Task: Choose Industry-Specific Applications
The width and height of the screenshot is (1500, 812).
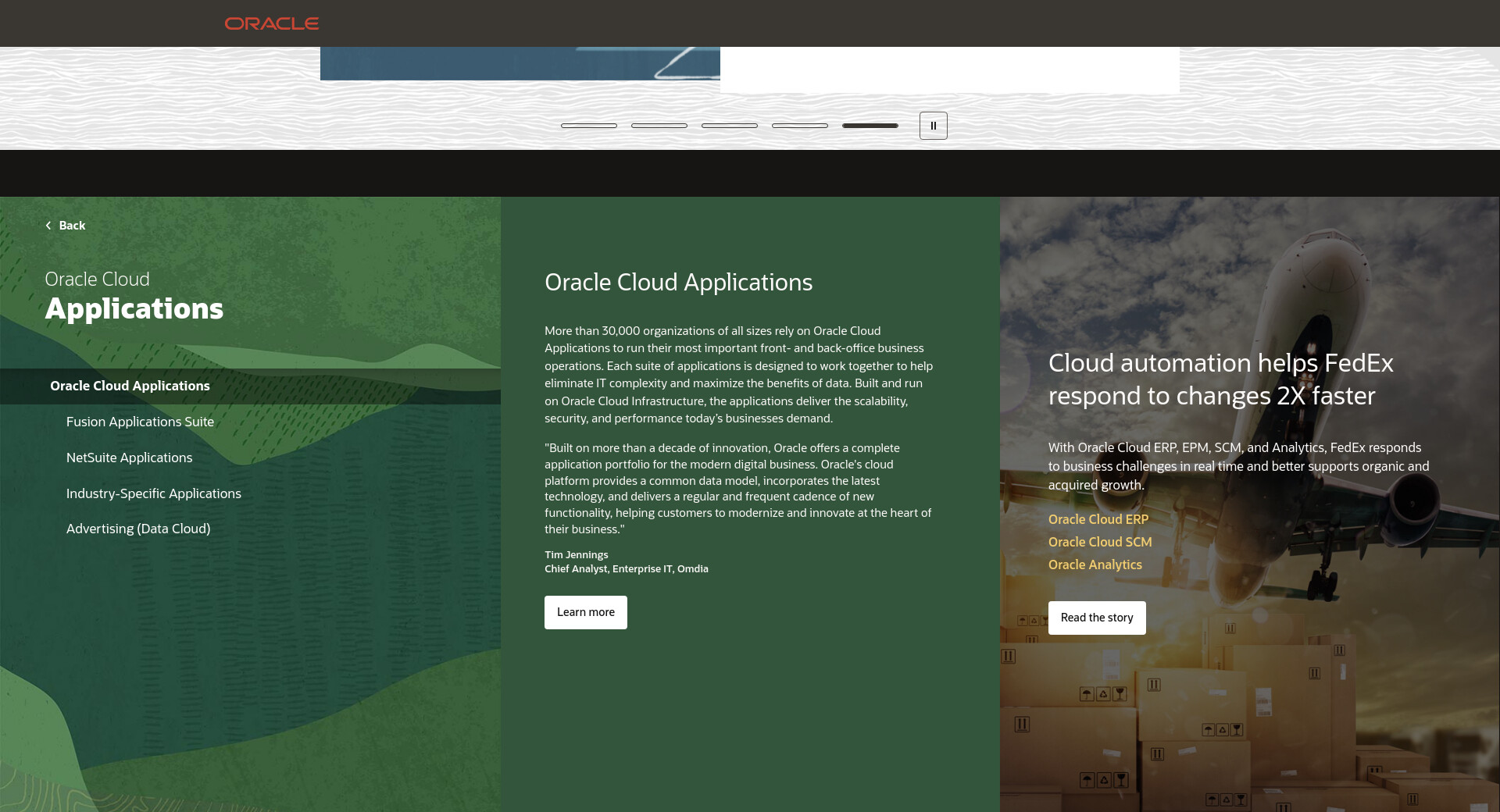Action: [153, 493]
